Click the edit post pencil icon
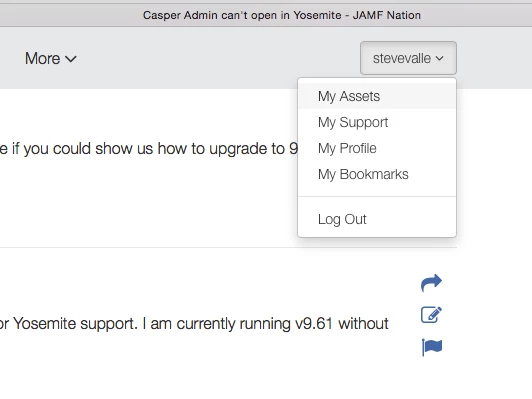The image size is (532, 399). point(431,315)
